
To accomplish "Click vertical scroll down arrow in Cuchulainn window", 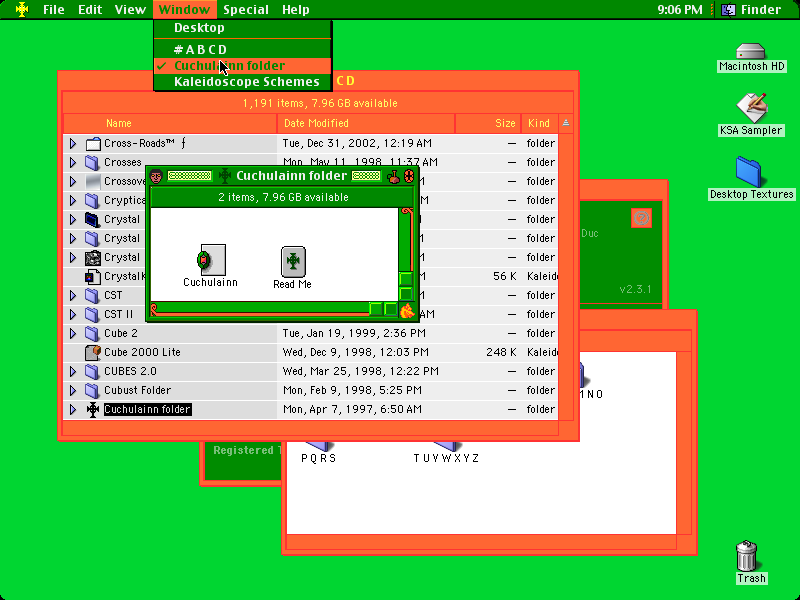I will pyautogui.click(x=406, y=293).
